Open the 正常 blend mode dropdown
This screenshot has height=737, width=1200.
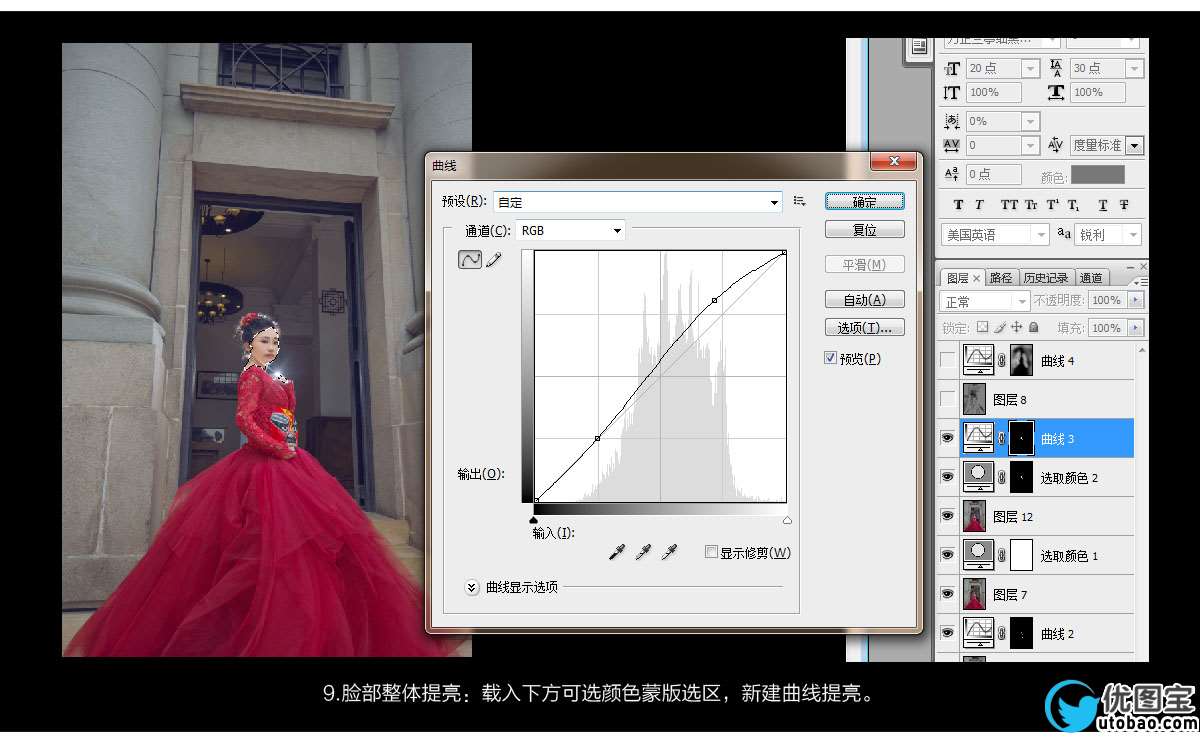click(x=985, y=301)
